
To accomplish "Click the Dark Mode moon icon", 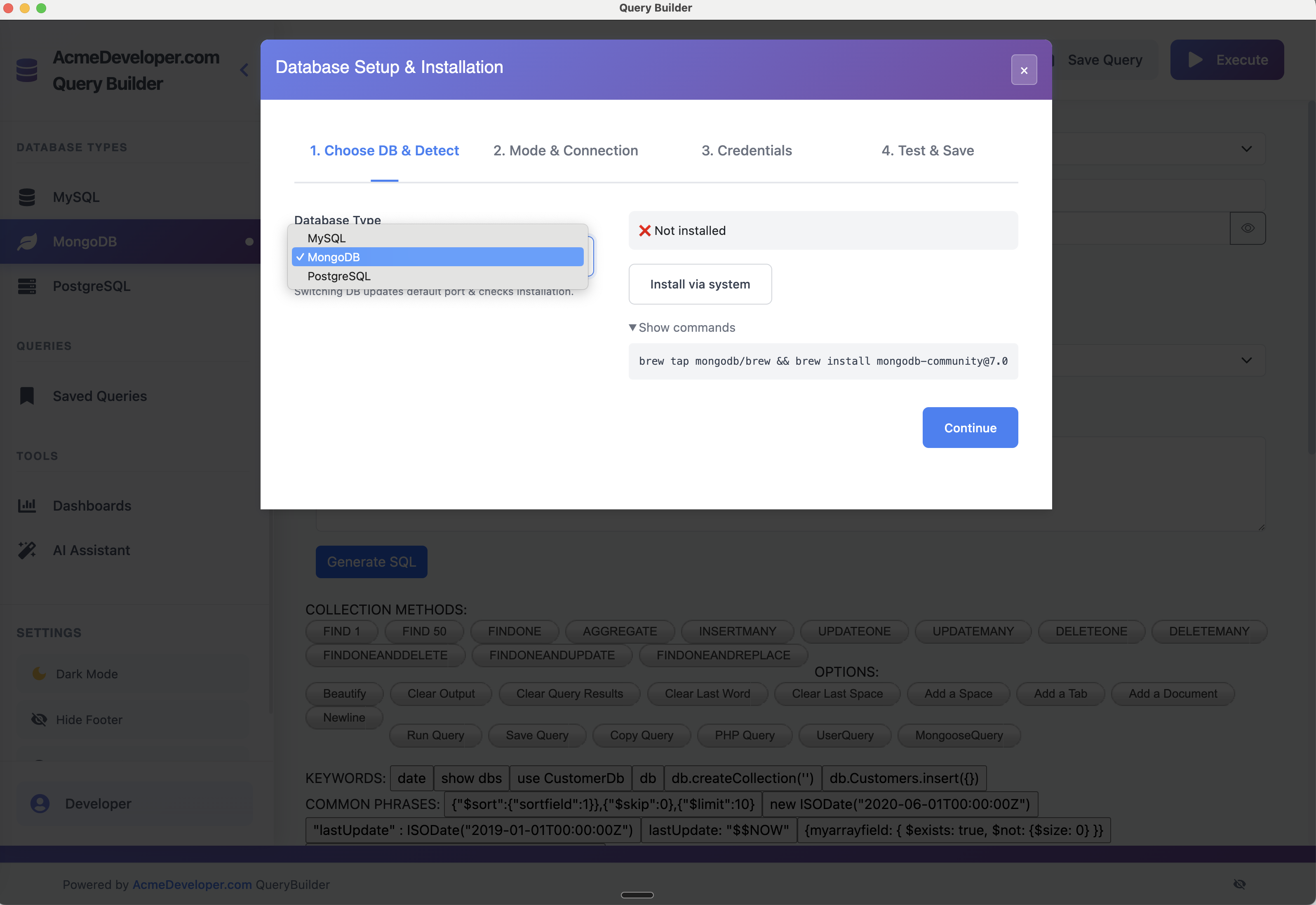I will point(39,674).
